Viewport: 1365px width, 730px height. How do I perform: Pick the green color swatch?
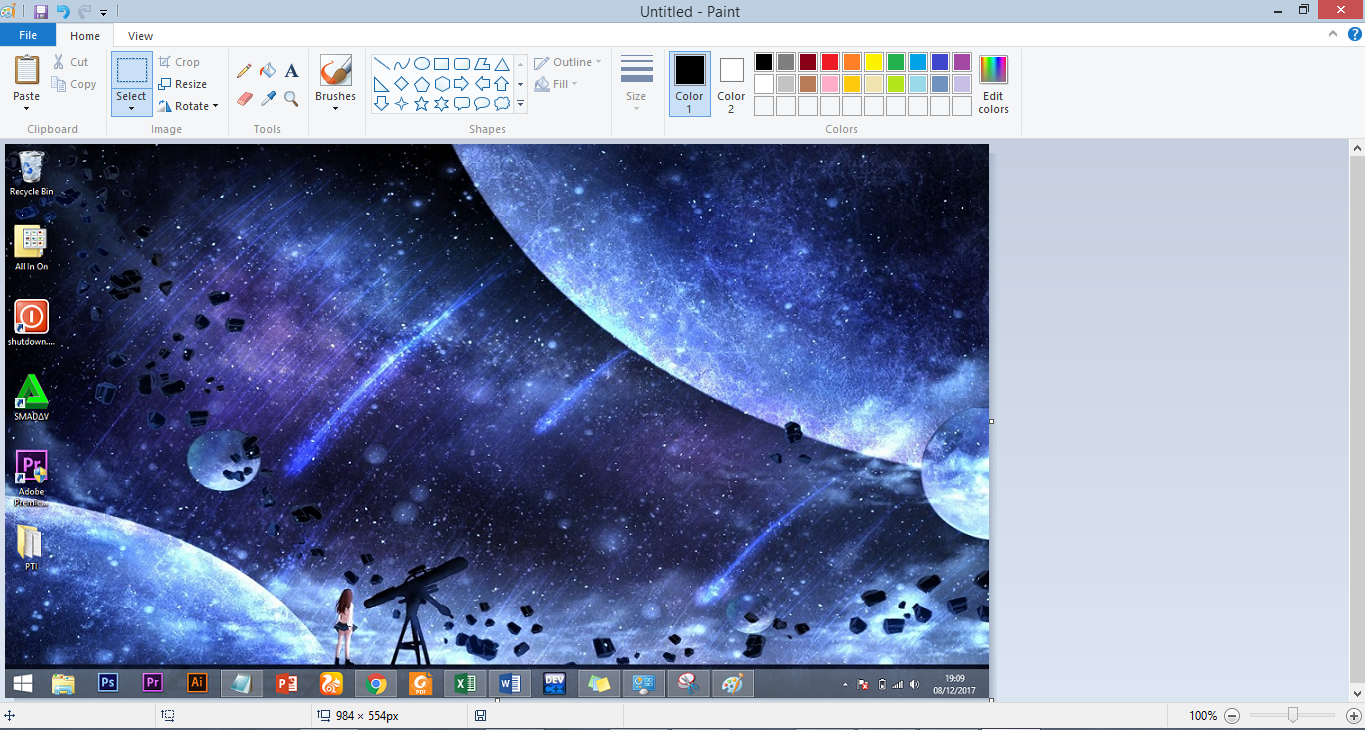[x=896, y=62]
